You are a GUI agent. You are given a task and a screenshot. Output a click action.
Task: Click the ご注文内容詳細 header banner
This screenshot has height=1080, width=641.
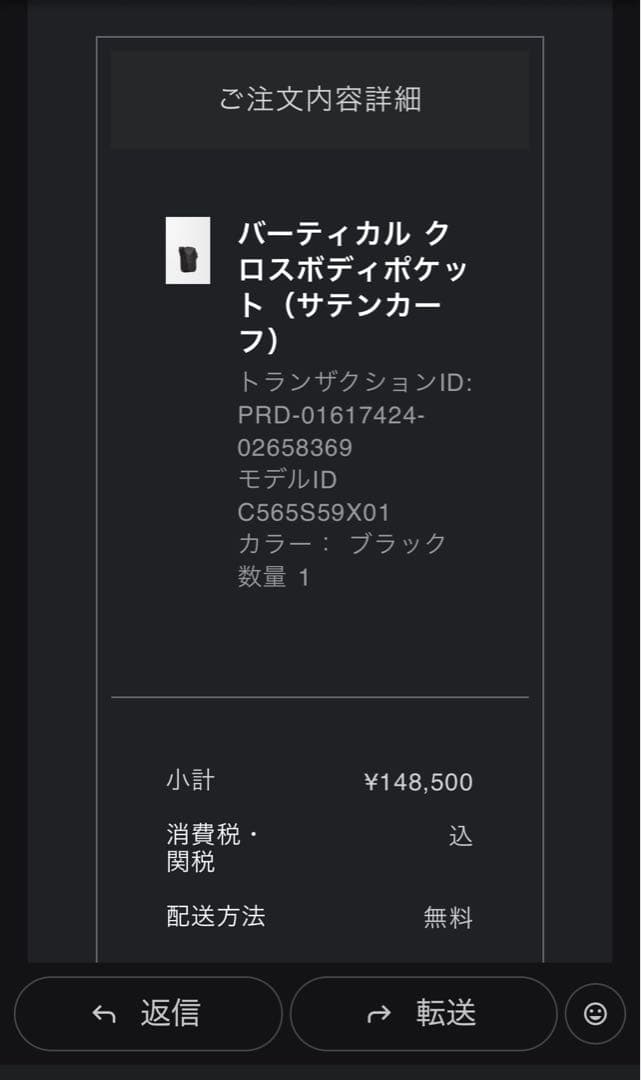pyautogui.click(x=320, y=100)
